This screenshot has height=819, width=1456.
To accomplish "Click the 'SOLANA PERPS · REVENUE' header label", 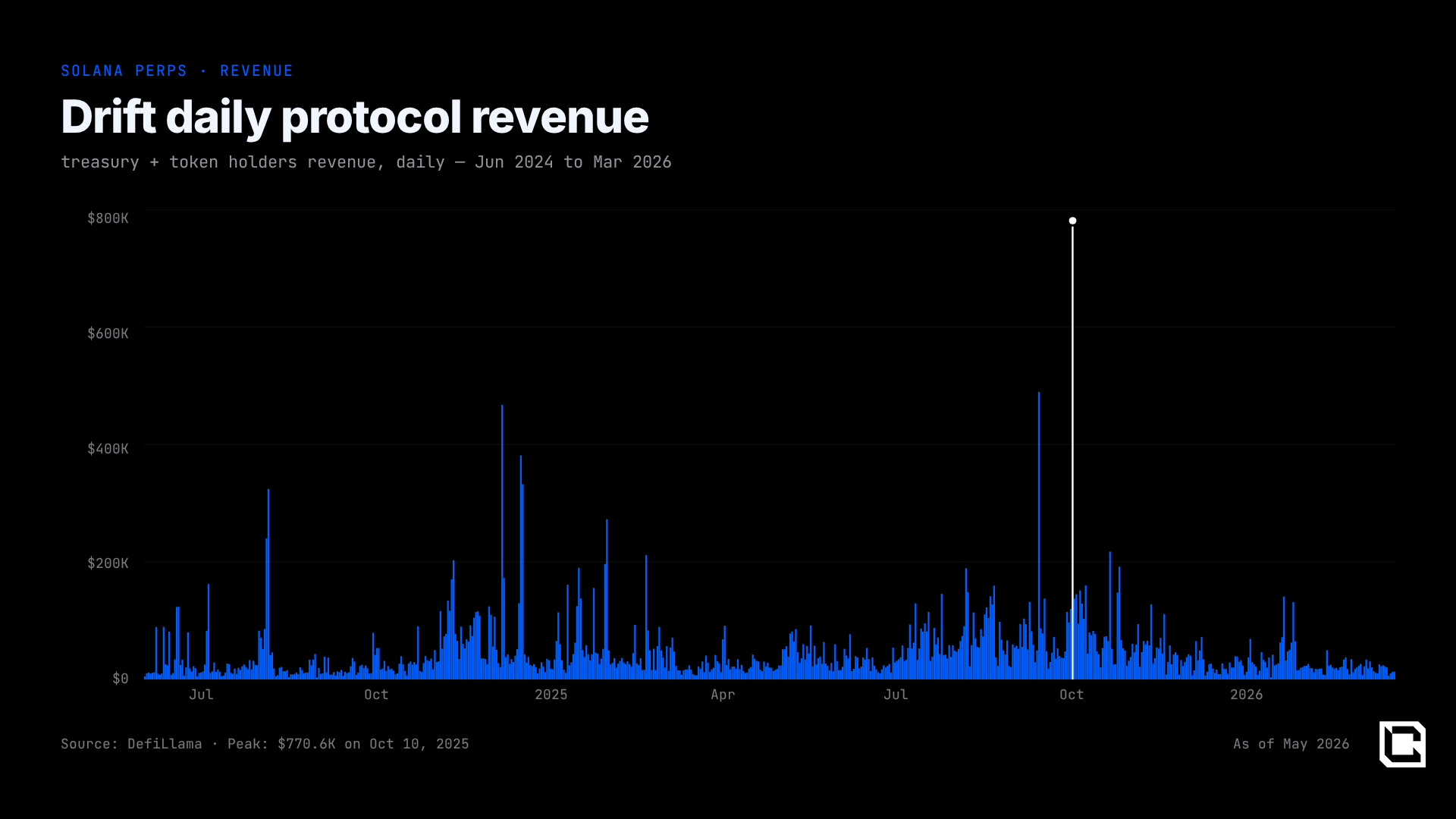I will pyautogui.click(x=177, y=71).
